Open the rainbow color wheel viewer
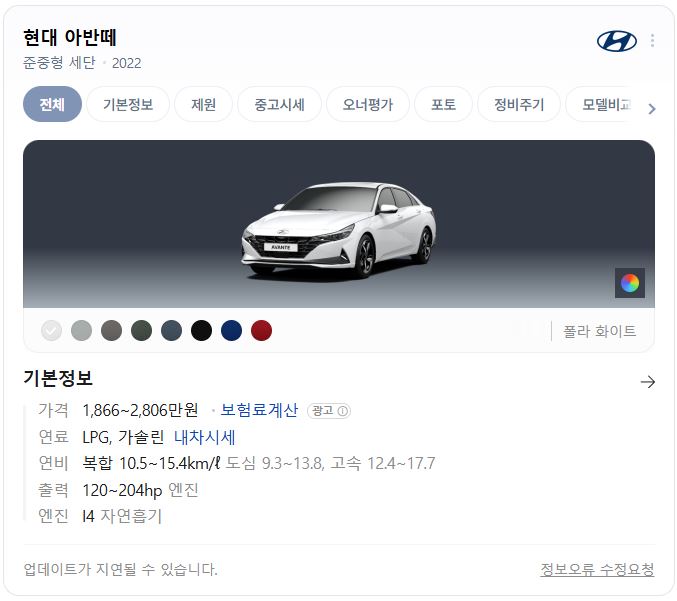 pyautogui.click(x=630, y=283)
